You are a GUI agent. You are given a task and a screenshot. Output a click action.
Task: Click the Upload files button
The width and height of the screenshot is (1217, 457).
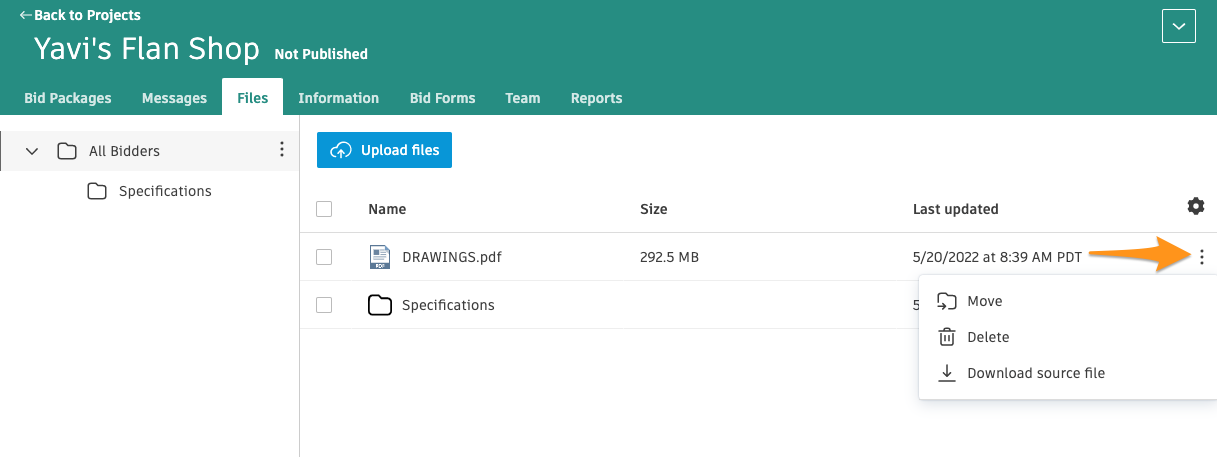tap(384, 150)
